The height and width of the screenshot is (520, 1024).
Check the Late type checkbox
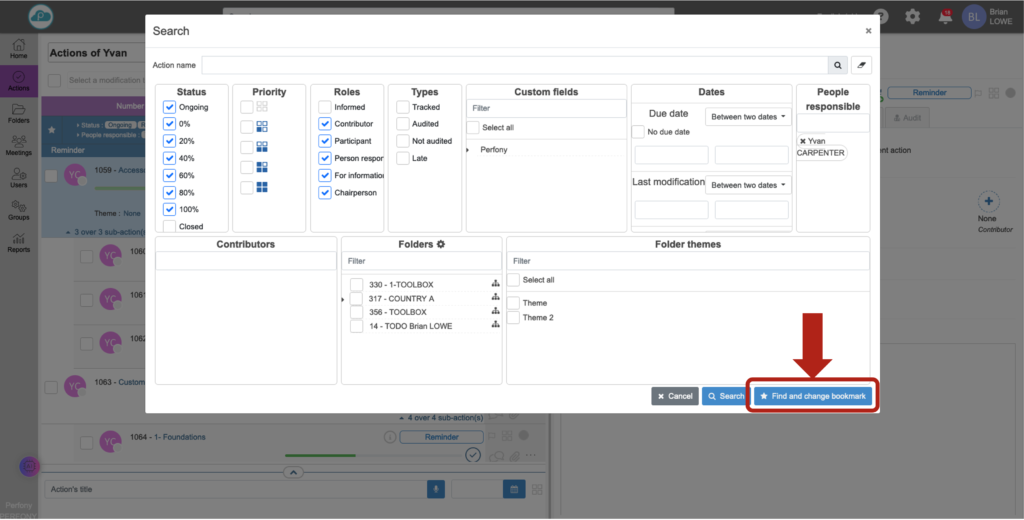(402, 158)
